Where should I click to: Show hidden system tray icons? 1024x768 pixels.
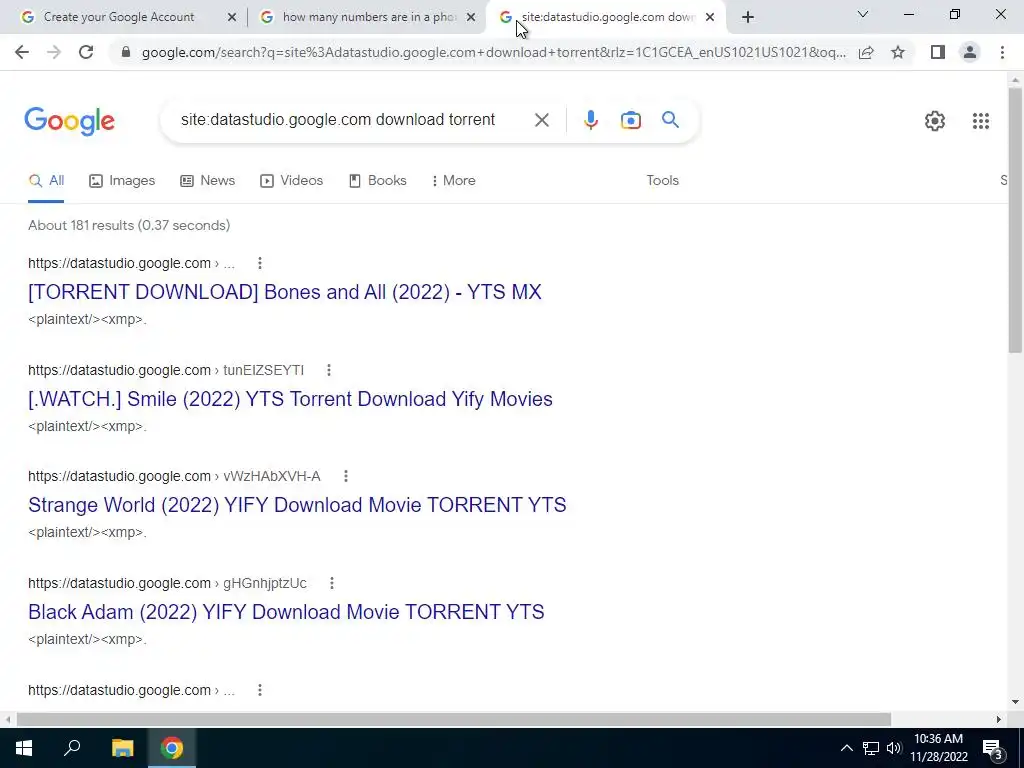846,748
